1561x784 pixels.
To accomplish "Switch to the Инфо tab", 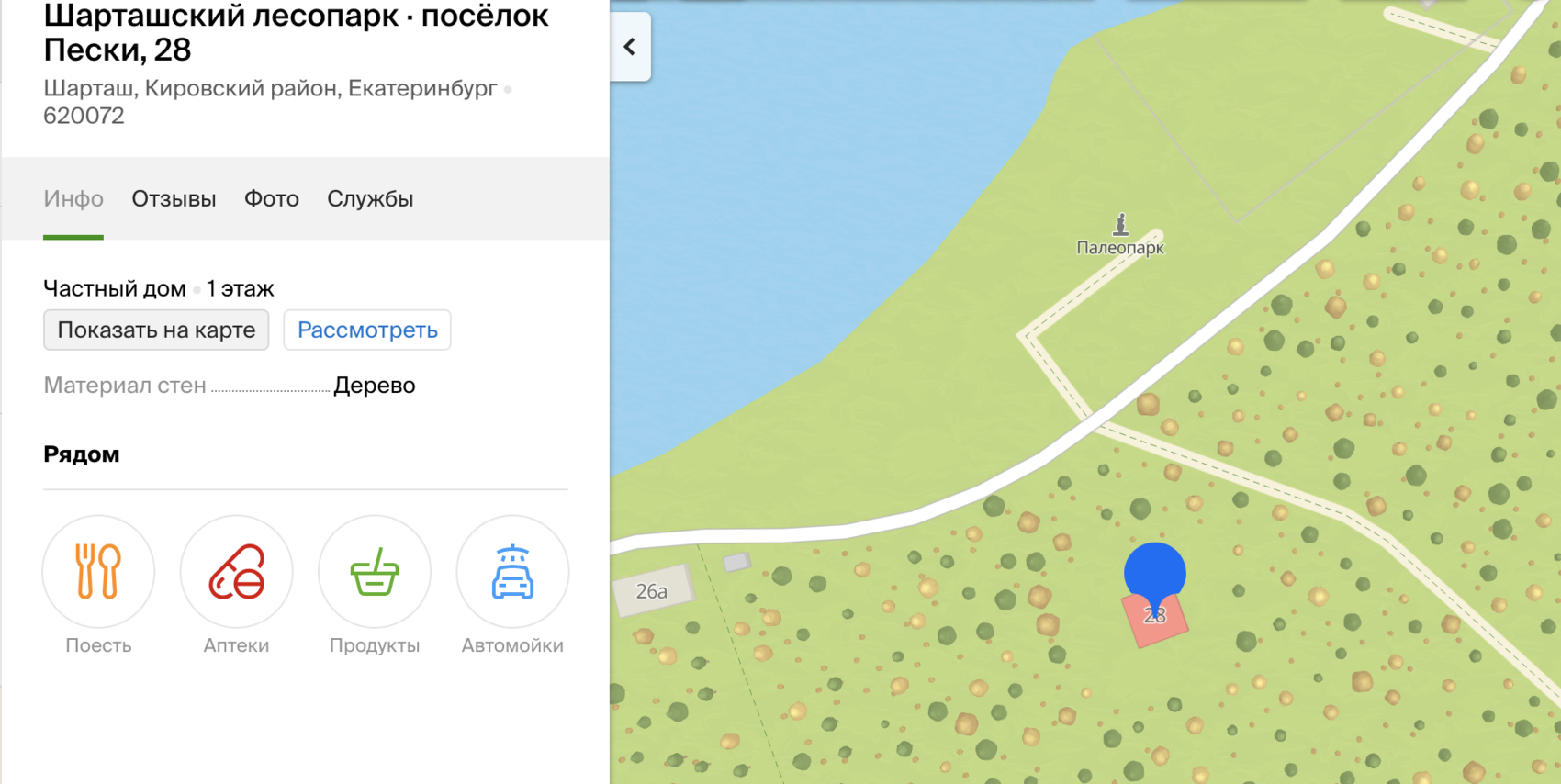I will [x=73, y=199].
